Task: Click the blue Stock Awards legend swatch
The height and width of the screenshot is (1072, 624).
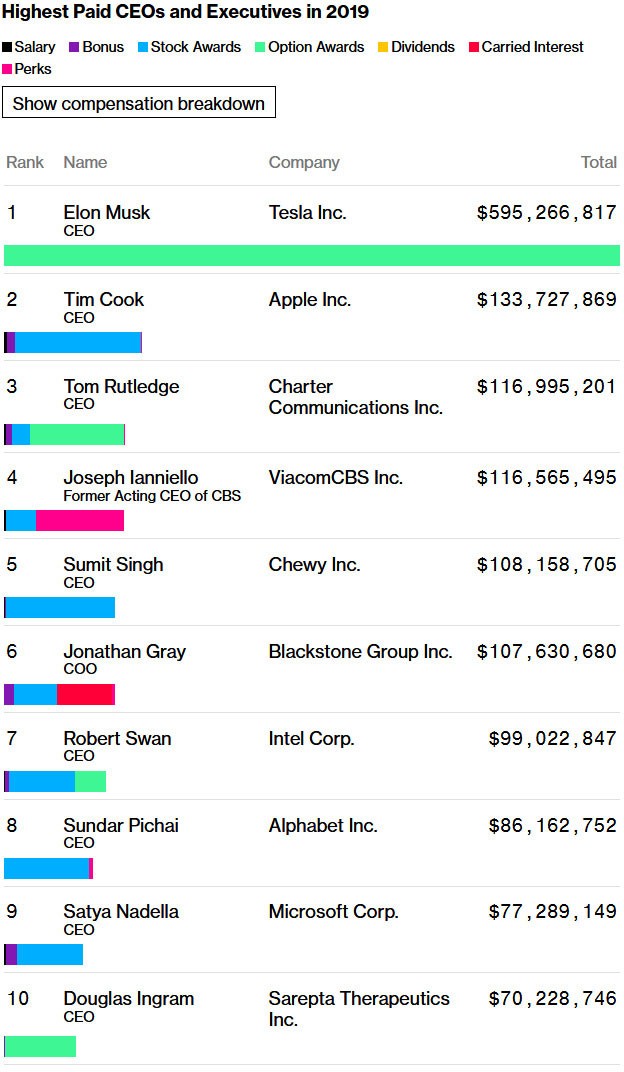Action: pyautogui.click(x=142, y=48)
